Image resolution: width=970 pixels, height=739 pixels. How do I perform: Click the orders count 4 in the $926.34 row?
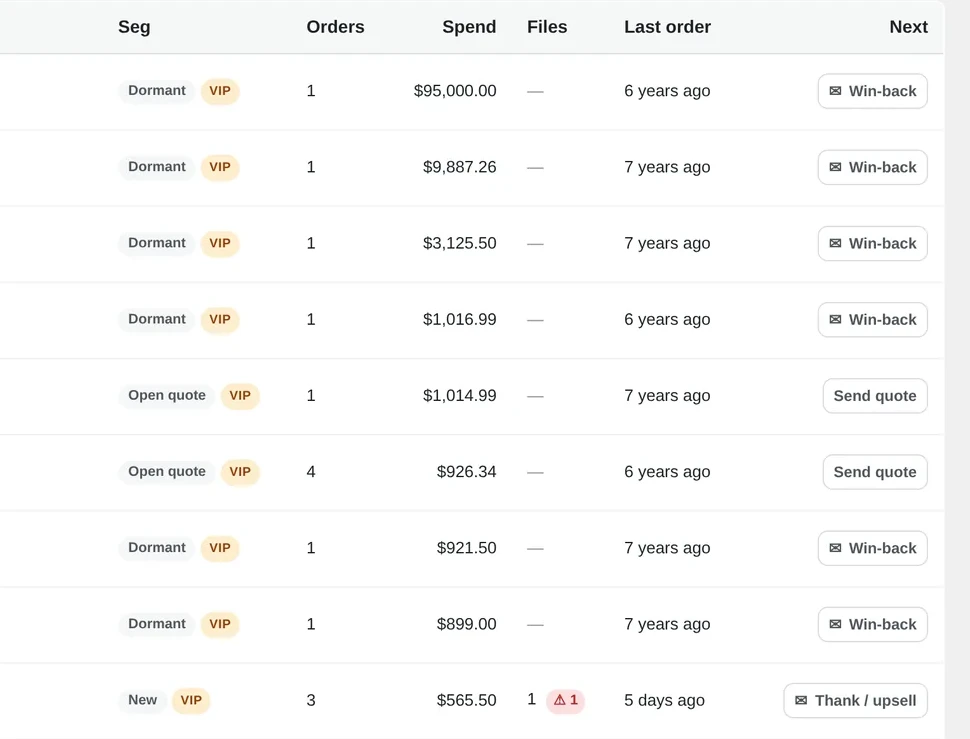311,472
